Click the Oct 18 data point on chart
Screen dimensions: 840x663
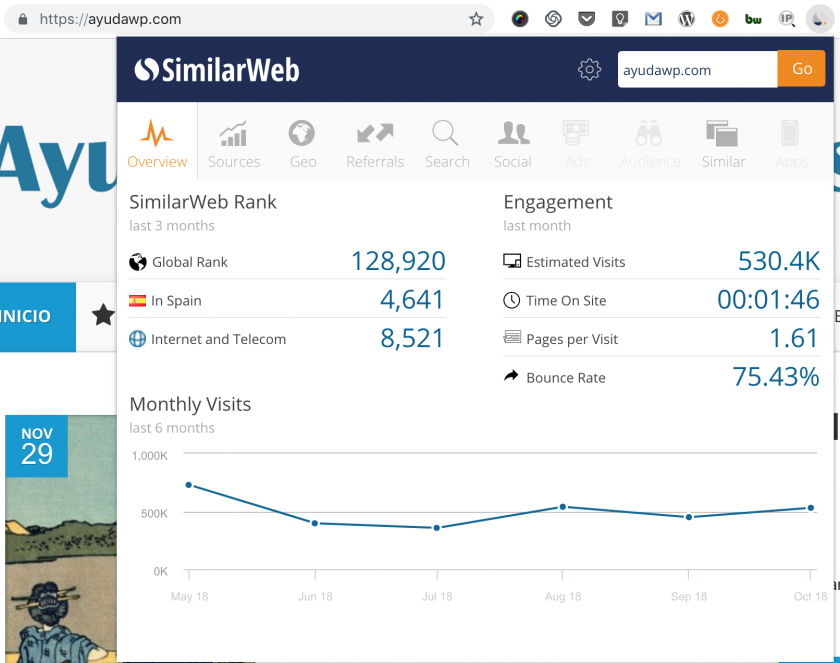click(811, 508)
